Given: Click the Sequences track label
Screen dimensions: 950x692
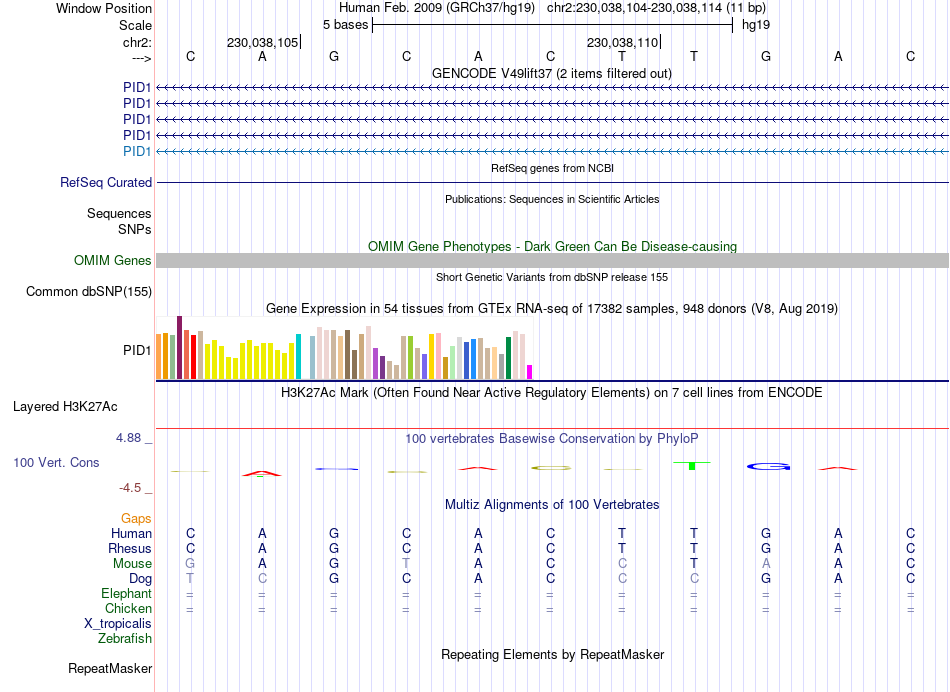Looking at the screenshot, I should pos(119,213).
